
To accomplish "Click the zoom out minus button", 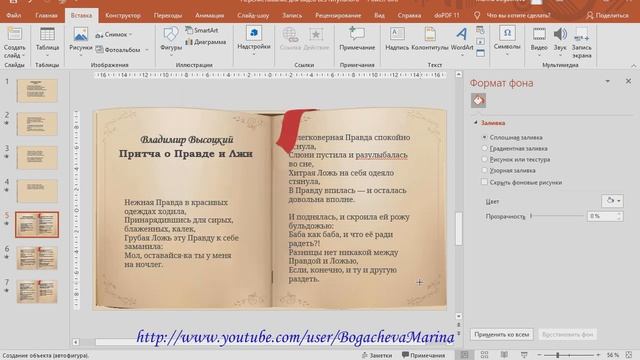I will [539, 355].
